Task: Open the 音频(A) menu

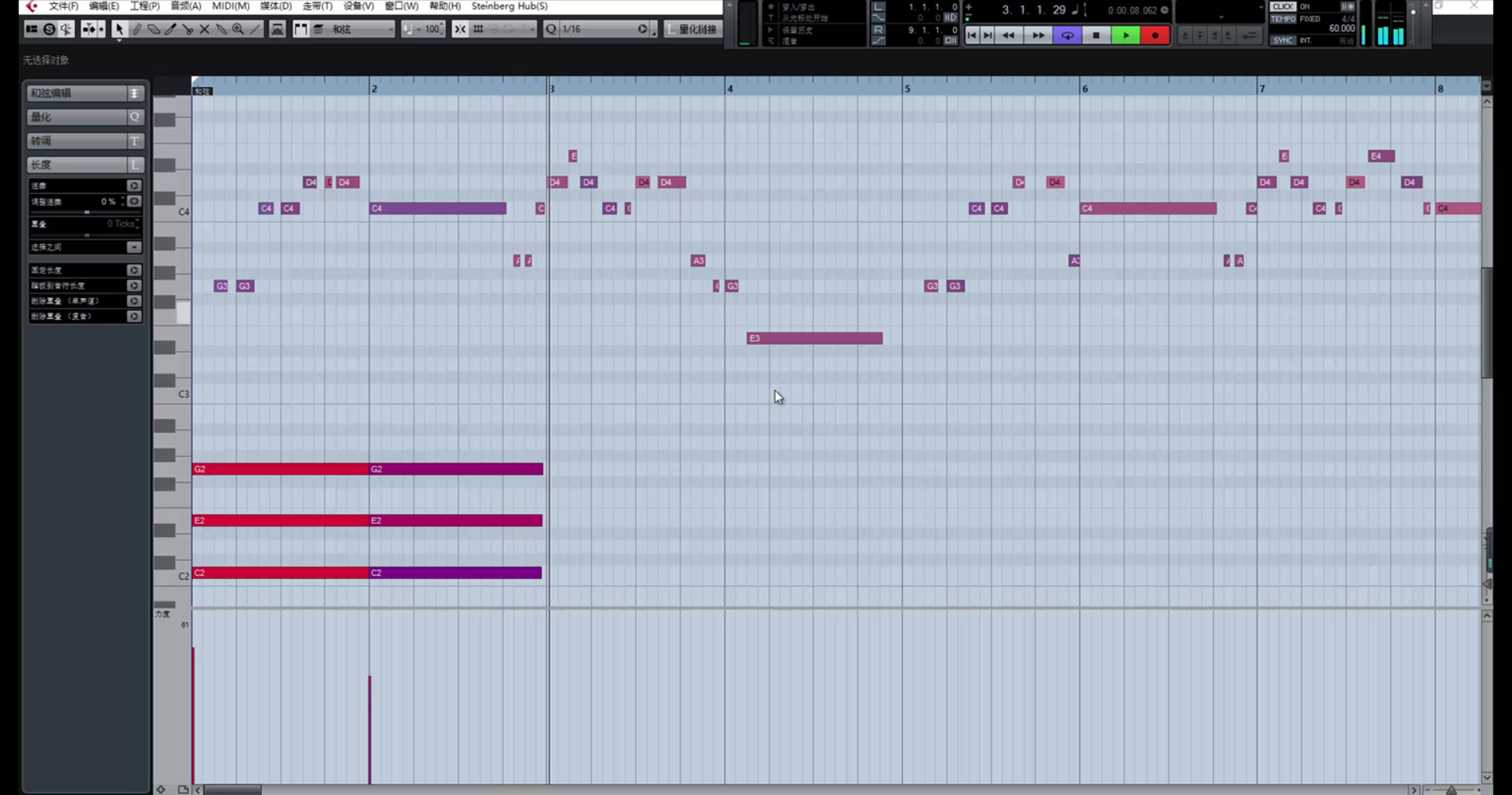Action: click(186, 6)
